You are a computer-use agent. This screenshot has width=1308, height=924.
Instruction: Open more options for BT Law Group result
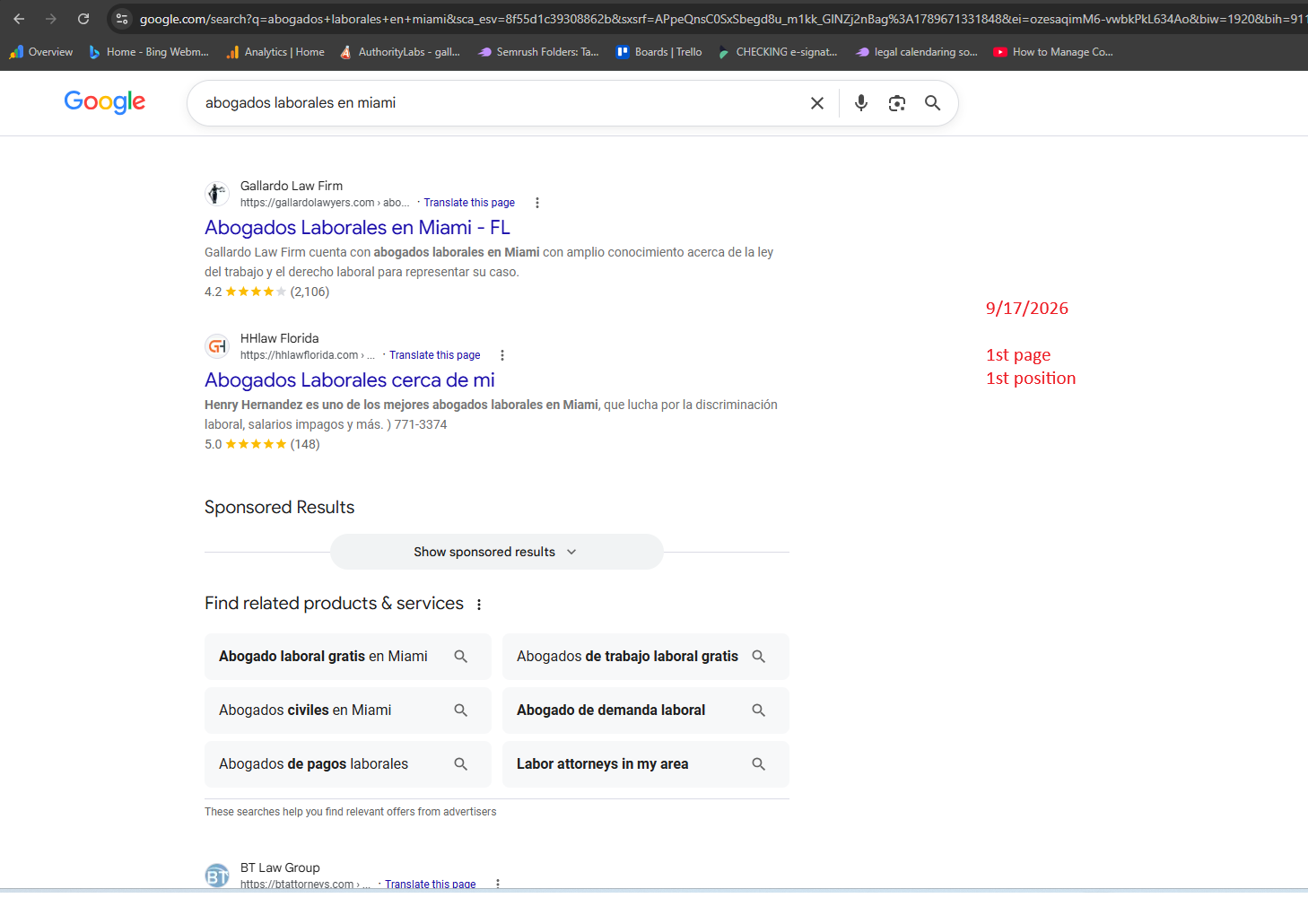coord(498,884)
